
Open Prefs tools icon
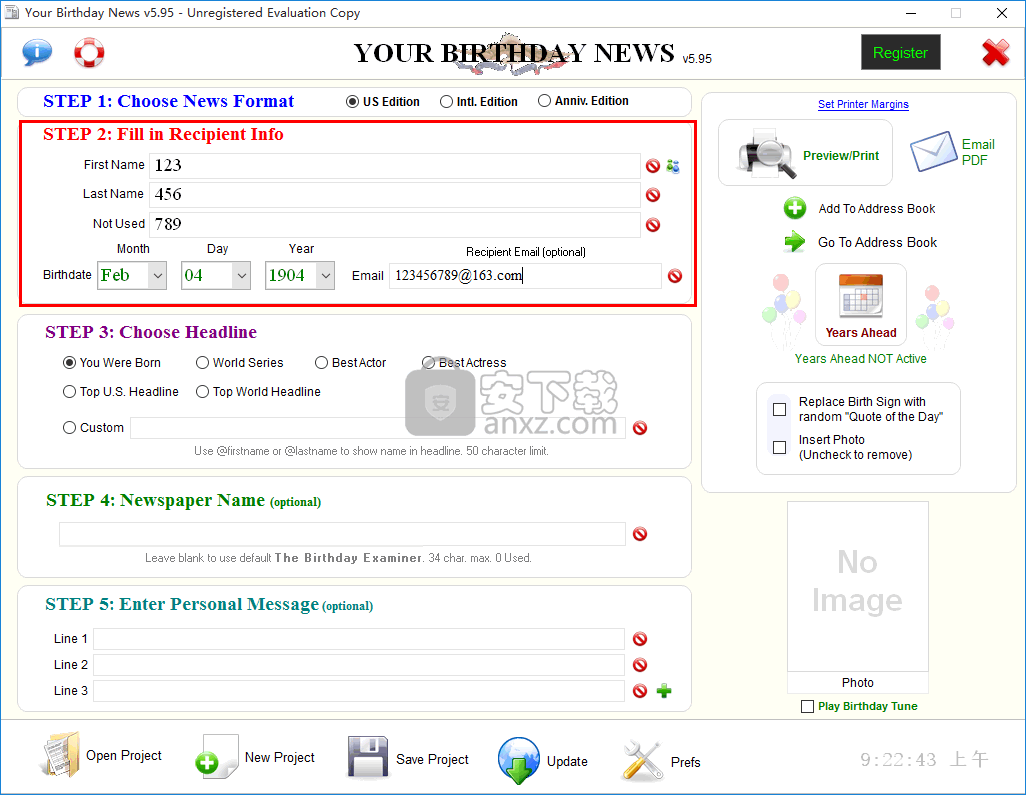click(x=643, y=760)
